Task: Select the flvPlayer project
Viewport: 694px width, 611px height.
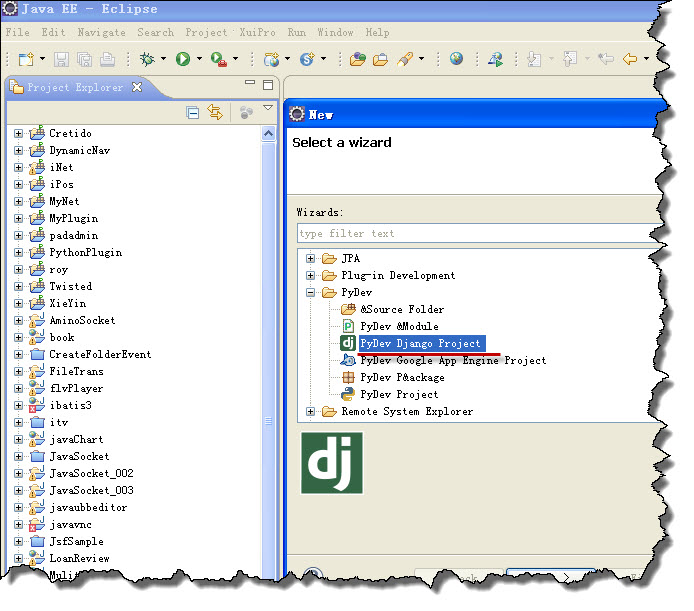Action: coord(76,389)
